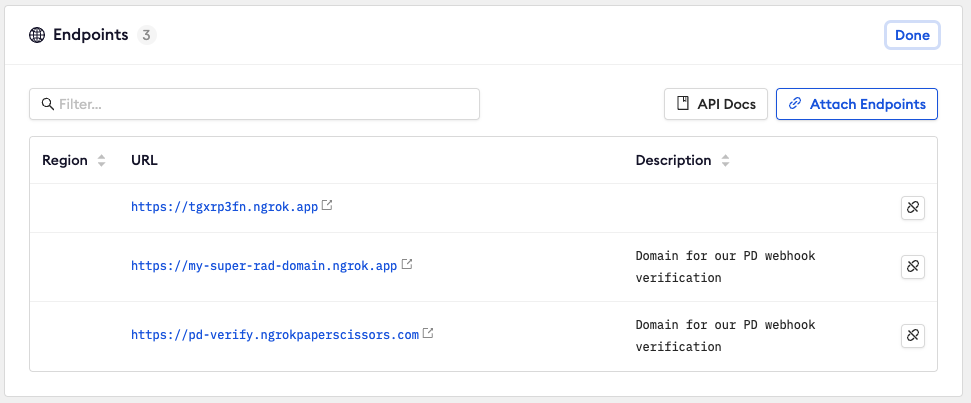Sort table by Region column arrows
The width and height of the screenshot is (971, 403).
[101, 161]
